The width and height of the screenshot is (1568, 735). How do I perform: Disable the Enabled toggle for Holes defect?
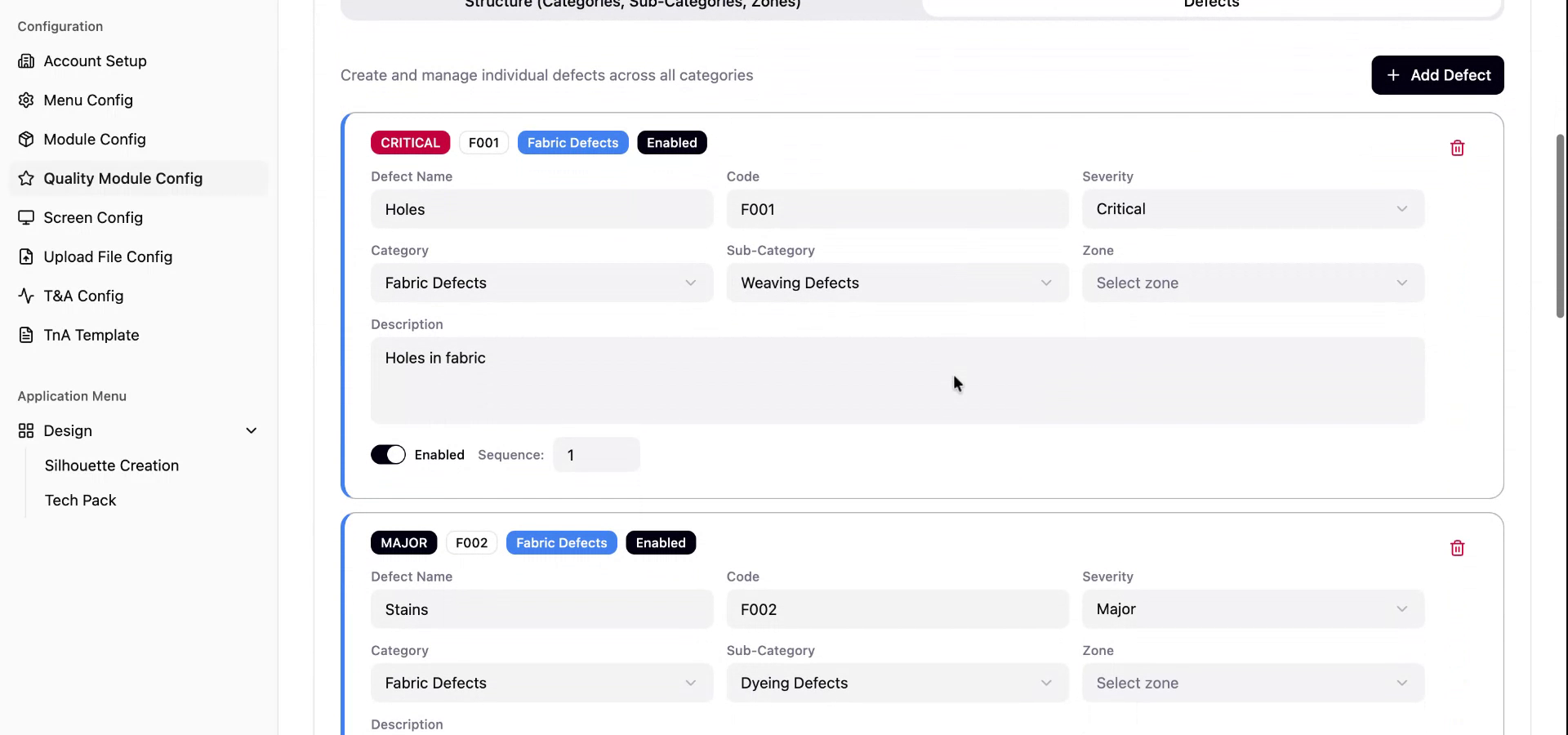[388, 454]
